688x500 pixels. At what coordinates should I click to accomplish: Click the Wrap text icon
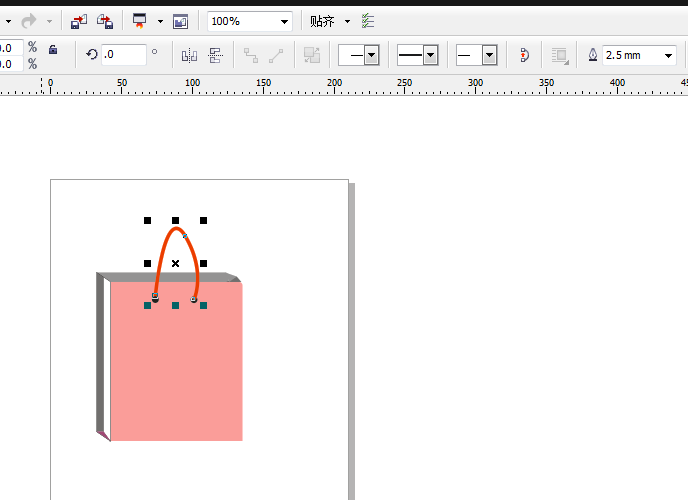point(560,56)
